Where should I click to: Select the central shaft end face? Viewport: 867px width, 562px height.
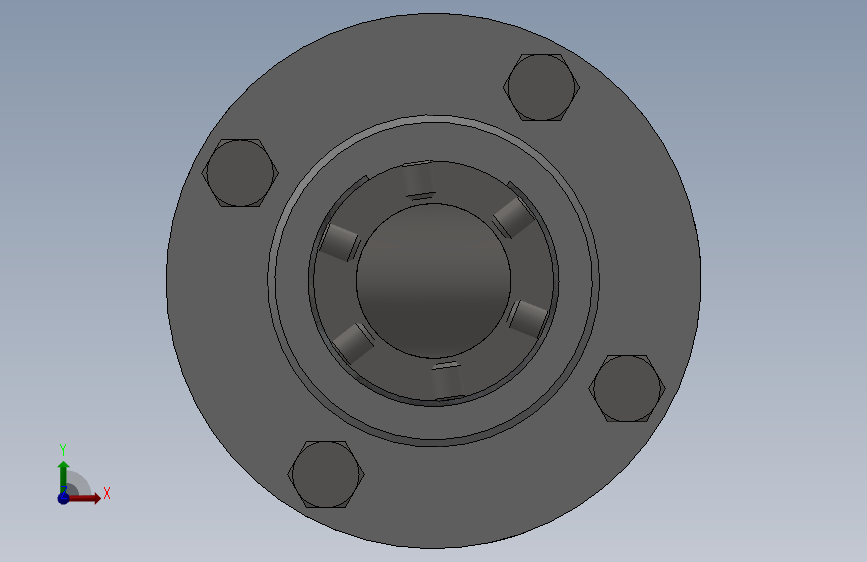click(434, 280)
